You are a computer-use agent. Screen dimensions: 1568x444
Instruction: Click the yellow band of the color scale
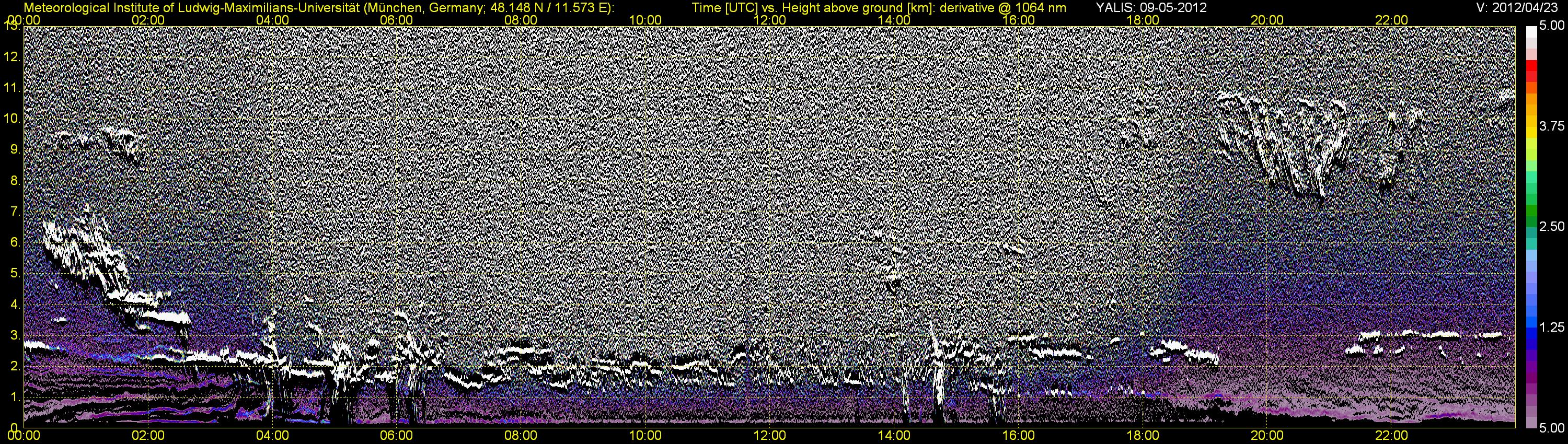coord(1531,132)
